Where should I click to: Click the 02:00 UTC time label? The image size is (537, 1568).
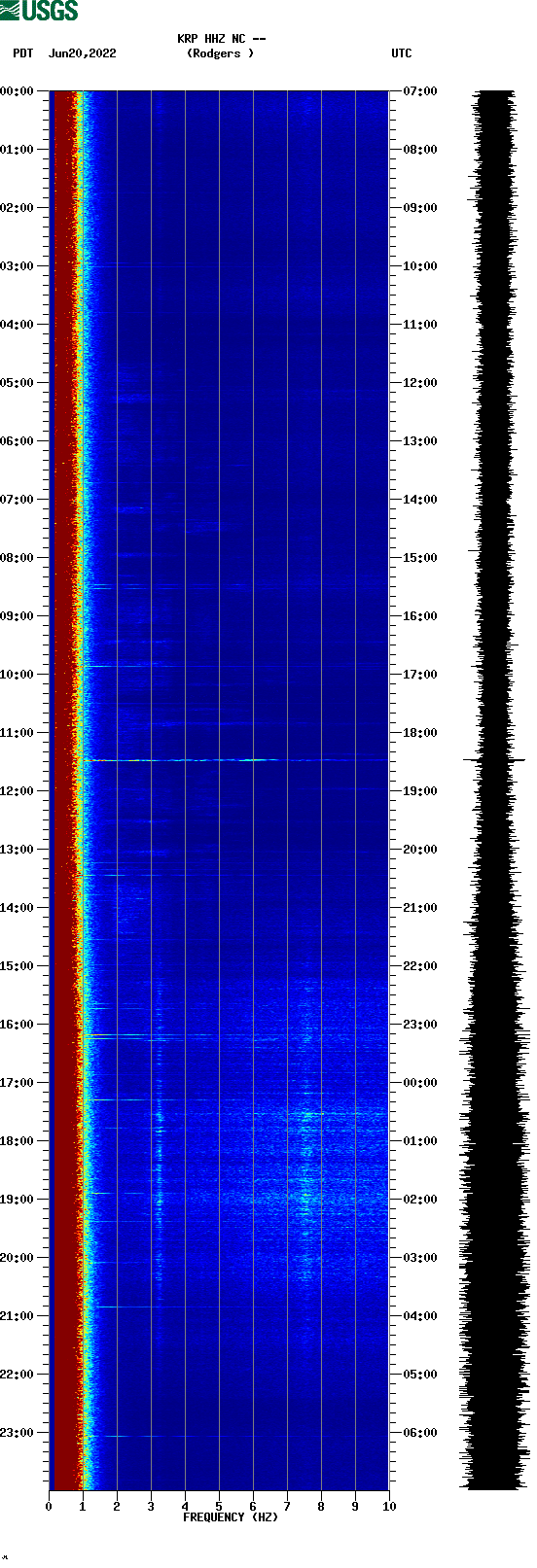tap(420, 1200)
